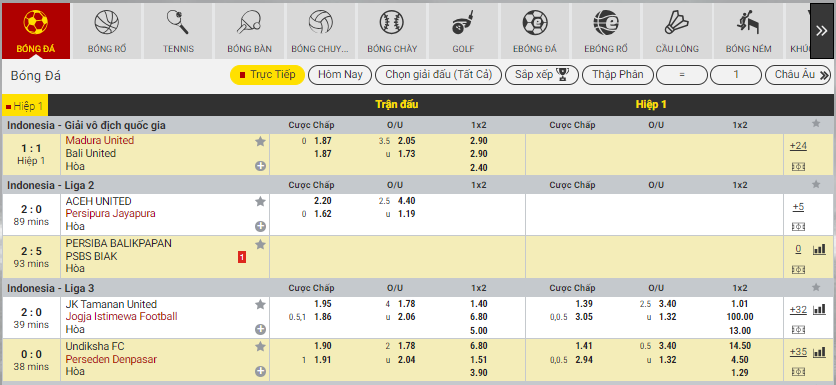
Task: Expand Madura United match with plus icon
Action: 260,166
